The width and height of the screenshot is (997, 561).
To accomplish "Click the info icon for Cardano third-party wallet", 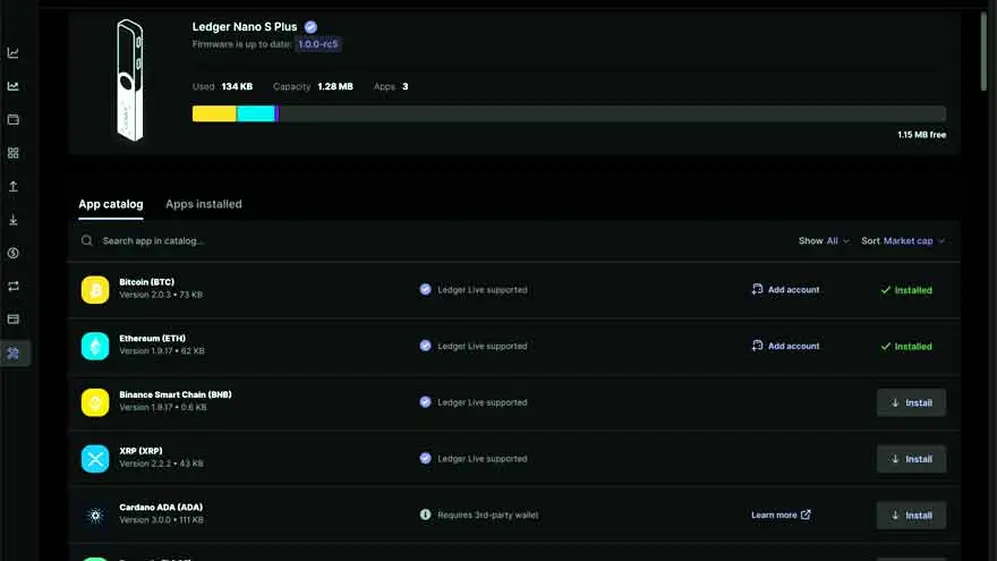I will (425, 515).
